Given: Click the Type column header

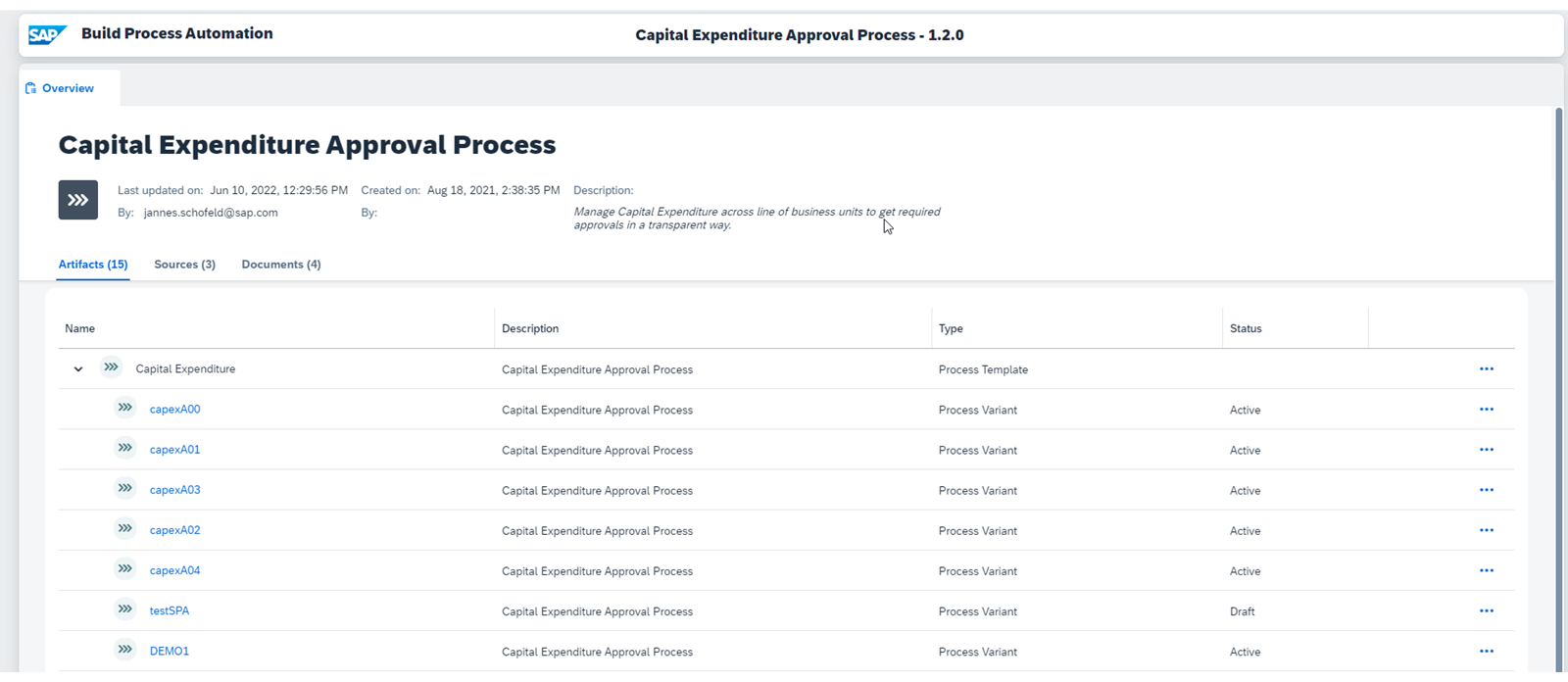Looking at the screenshot, I should coord(1077,328).
